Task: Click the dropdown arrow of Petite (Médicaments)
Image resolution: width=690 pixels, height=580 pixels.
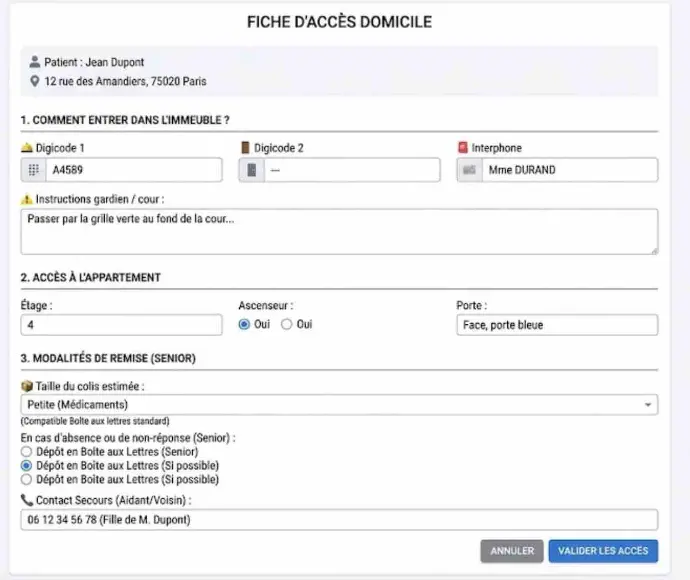Action: point(648,405)
